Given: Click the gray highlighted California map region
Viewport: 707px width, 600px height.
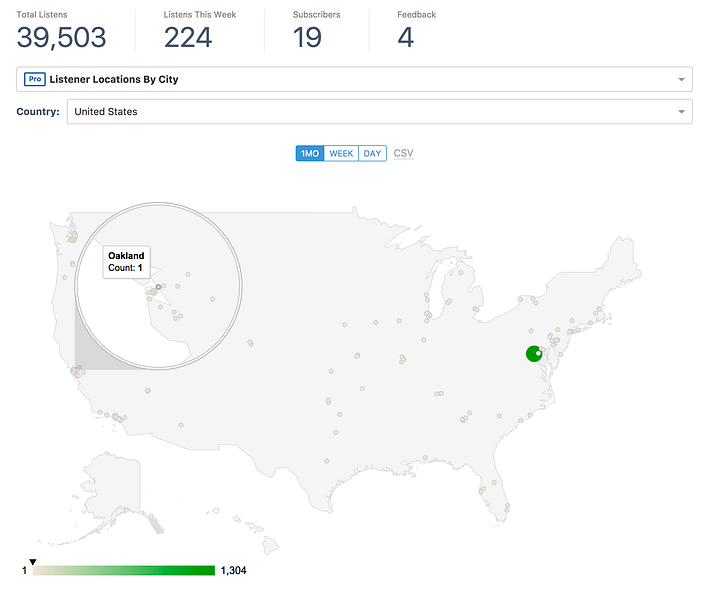Looking at the screenshot, I should [90, 345].
